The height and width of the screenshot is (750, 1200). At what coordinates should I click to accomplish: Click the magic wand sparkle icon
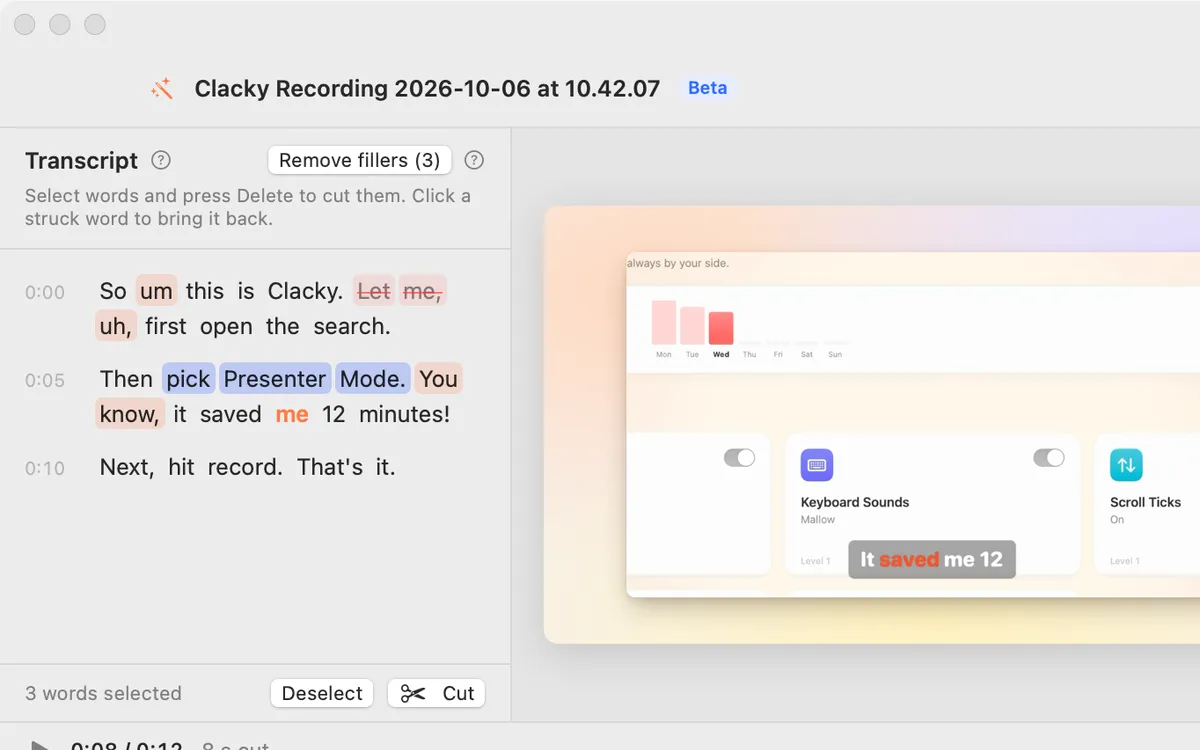162,89
